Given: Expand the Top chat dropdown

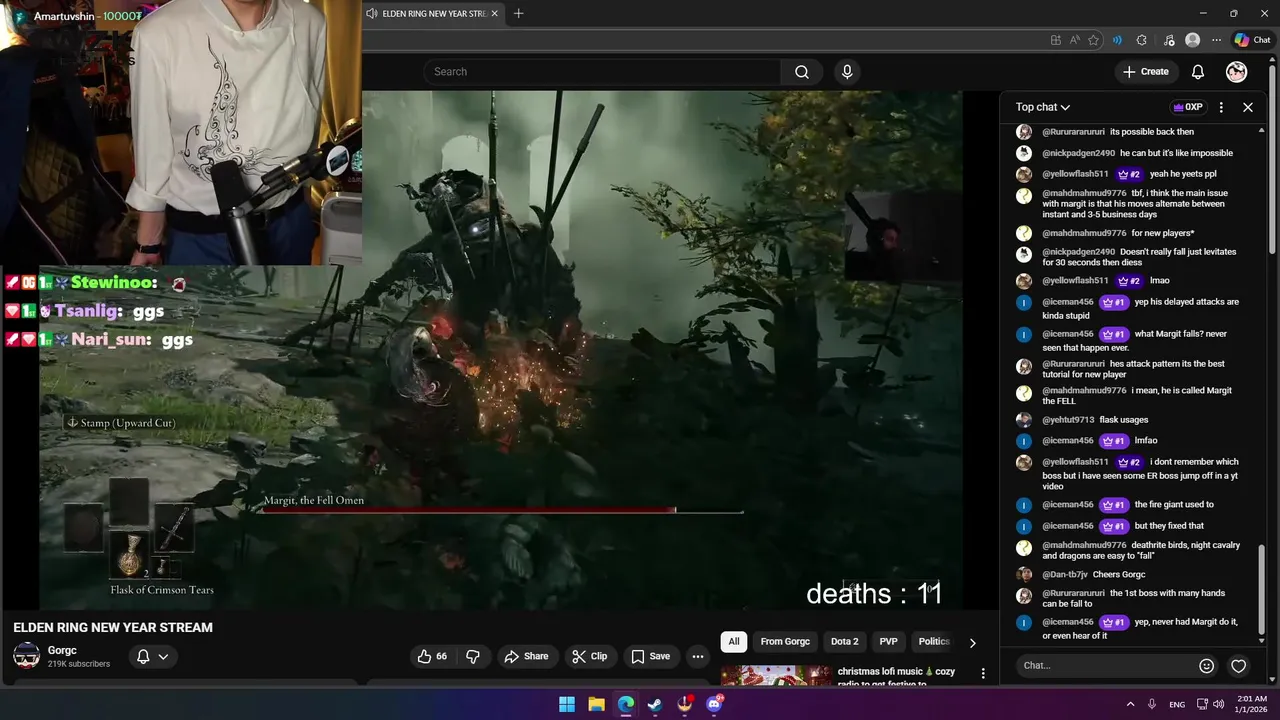Looking at the screenshot, I should [1043, 107].
